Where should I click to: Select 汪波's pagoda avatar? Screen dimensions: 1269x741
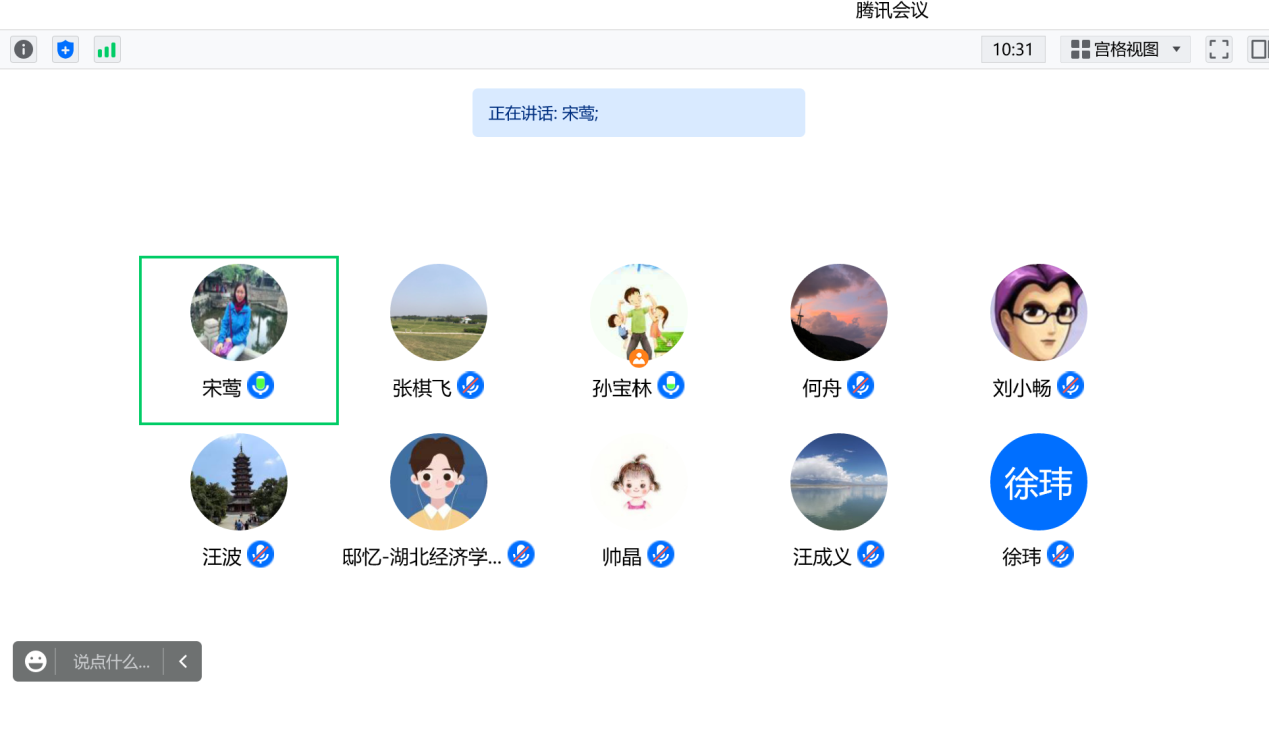point(239,481)
